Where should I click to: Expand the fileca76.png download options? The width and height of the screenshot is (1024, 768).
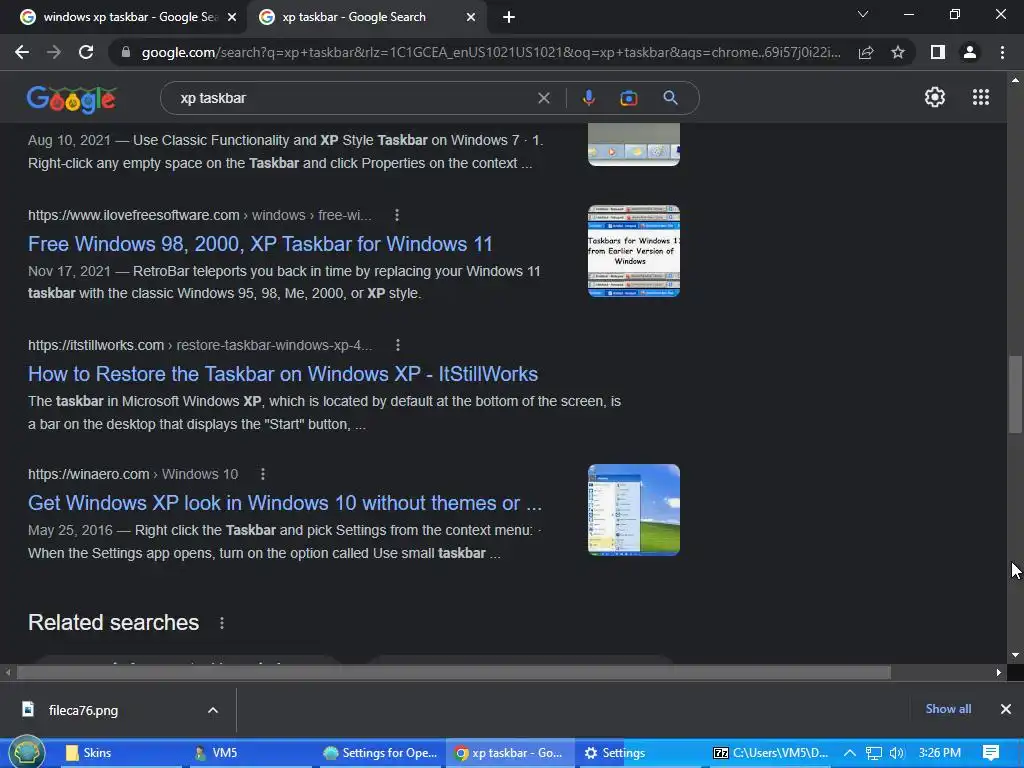[x=213, y=710]
